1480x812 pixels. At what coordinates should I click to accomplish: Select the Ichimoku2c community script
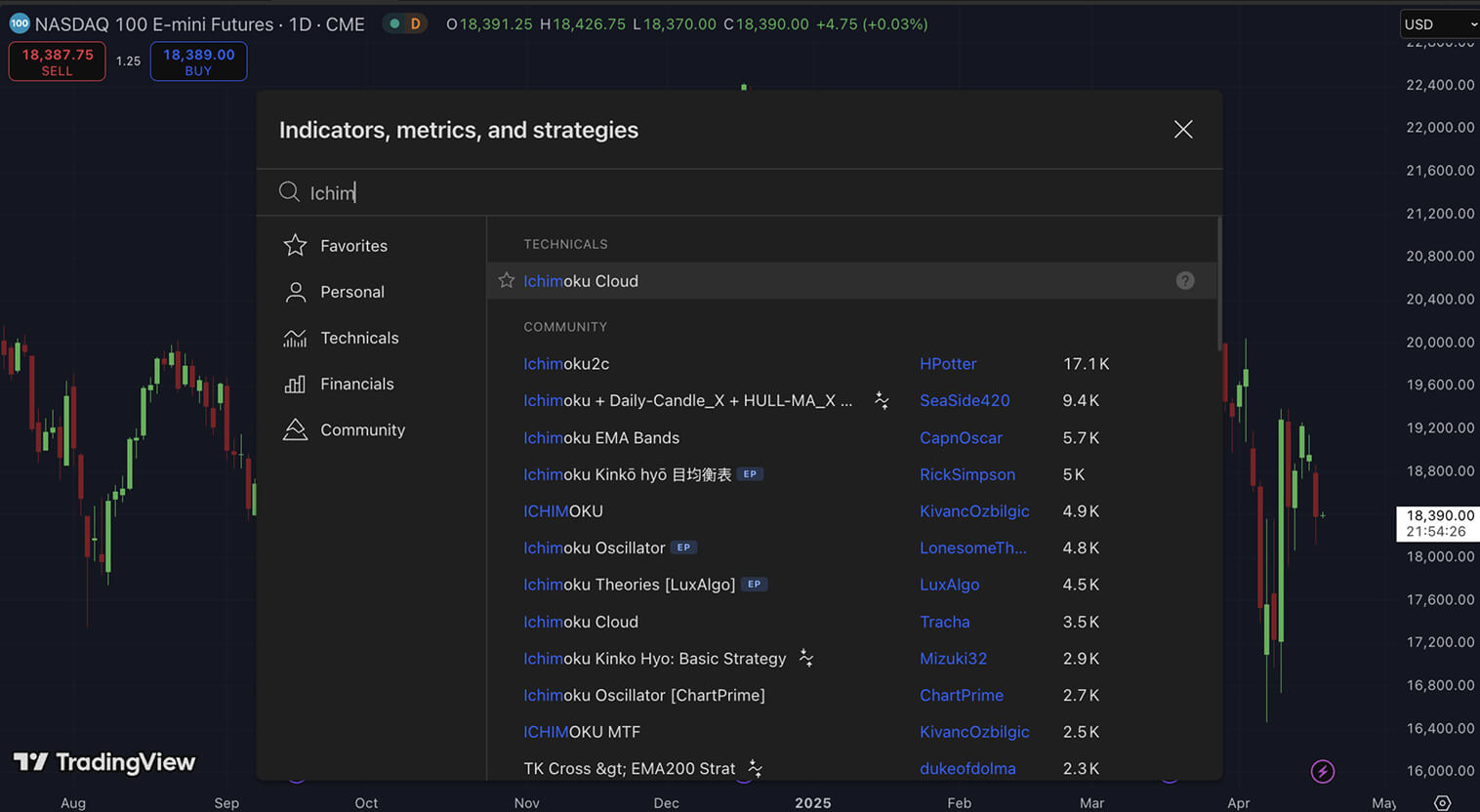pos(566,364)
